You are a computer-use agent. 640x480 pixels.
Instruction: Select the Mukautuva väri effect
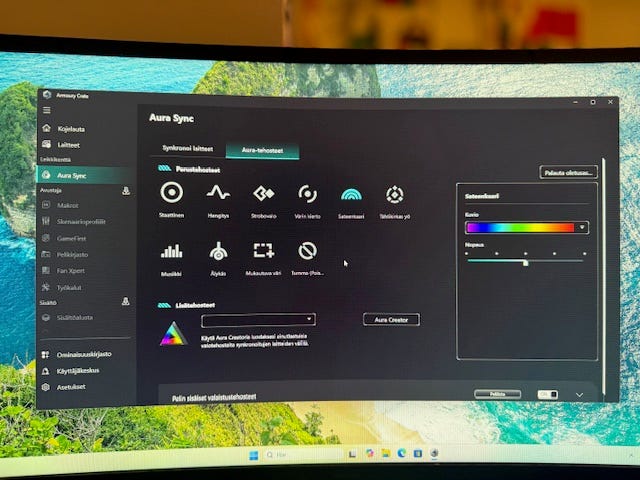[x=263, y=259]
